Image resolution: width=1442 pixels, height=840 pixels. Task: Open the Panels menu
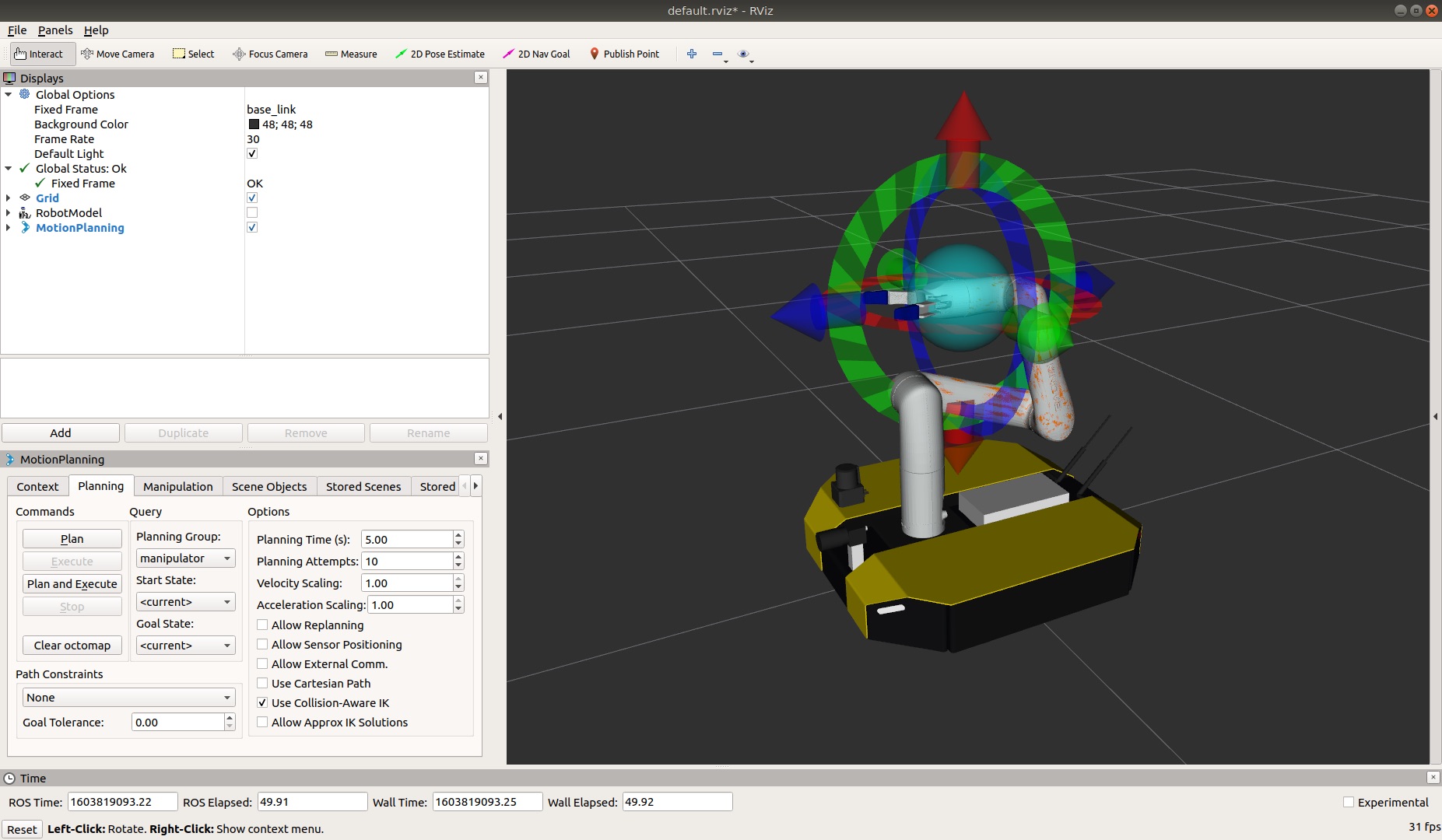54,30
